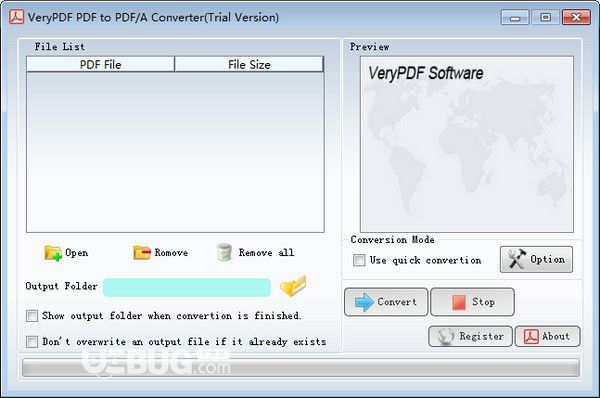The width and height of the screenshot is (600, 398).
Task: Click the VeryPDF title bar app icon
Action: [x=16, y=17]
